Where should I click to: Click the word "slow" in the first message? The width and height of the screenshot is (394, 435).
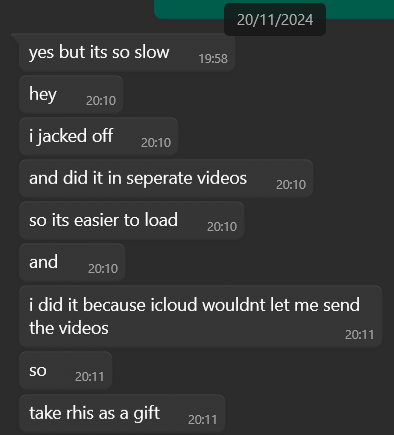click(152, 52)
